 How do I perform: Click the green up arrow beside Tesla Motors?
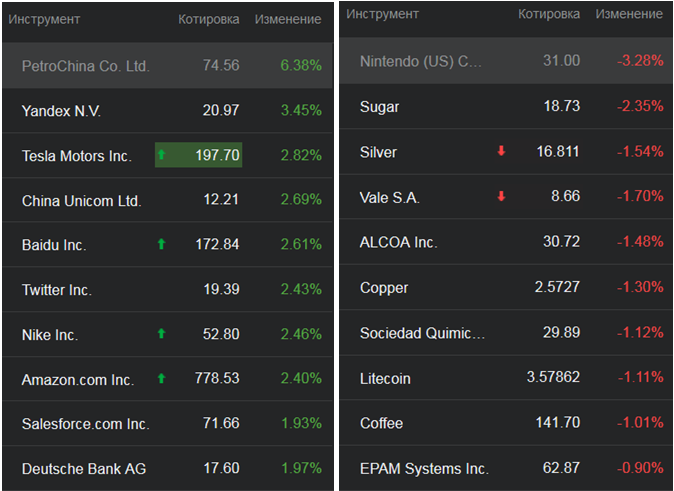(161, 155)
